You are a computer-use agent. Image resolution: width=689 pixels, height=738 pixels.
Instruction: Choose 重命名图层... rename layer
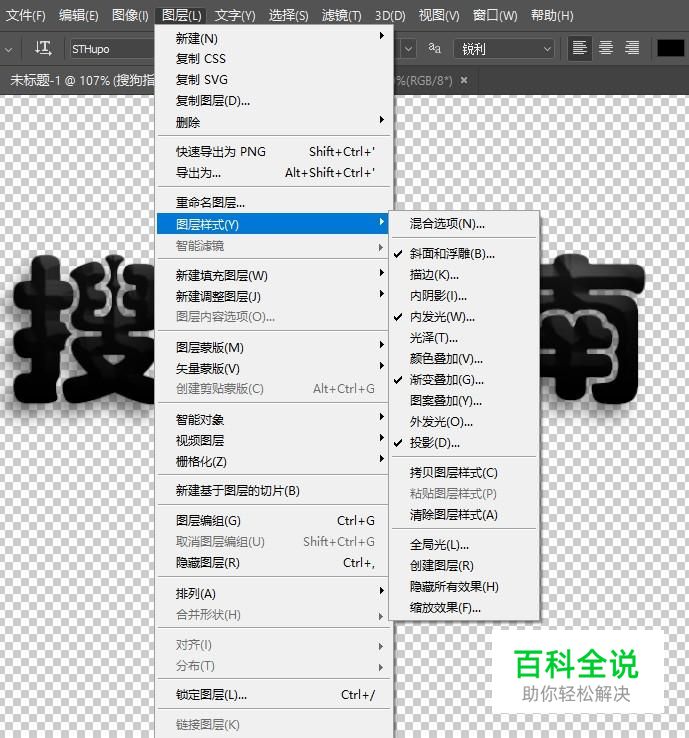(x=273, y=203)
